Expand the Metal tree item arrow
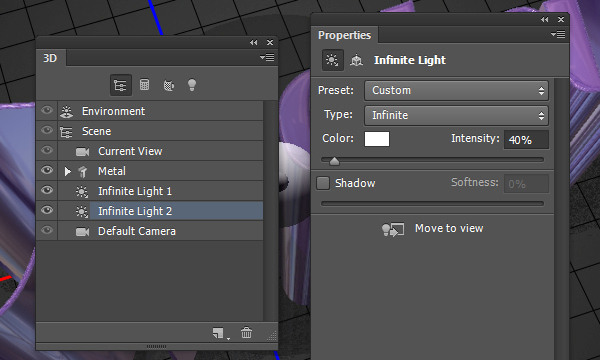Image resolution: width=600 pixels, height=360 pixels. point(68,171)
